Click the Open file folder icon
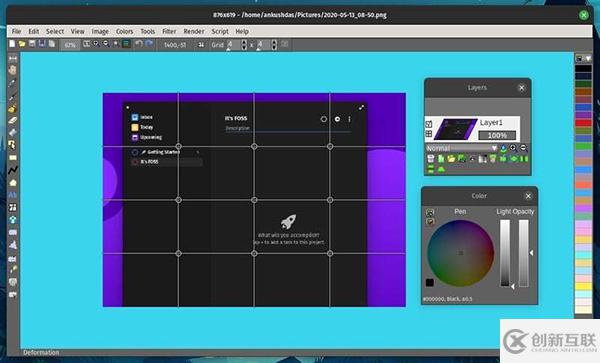Viewport: 600px width, 363px height. 22,44
